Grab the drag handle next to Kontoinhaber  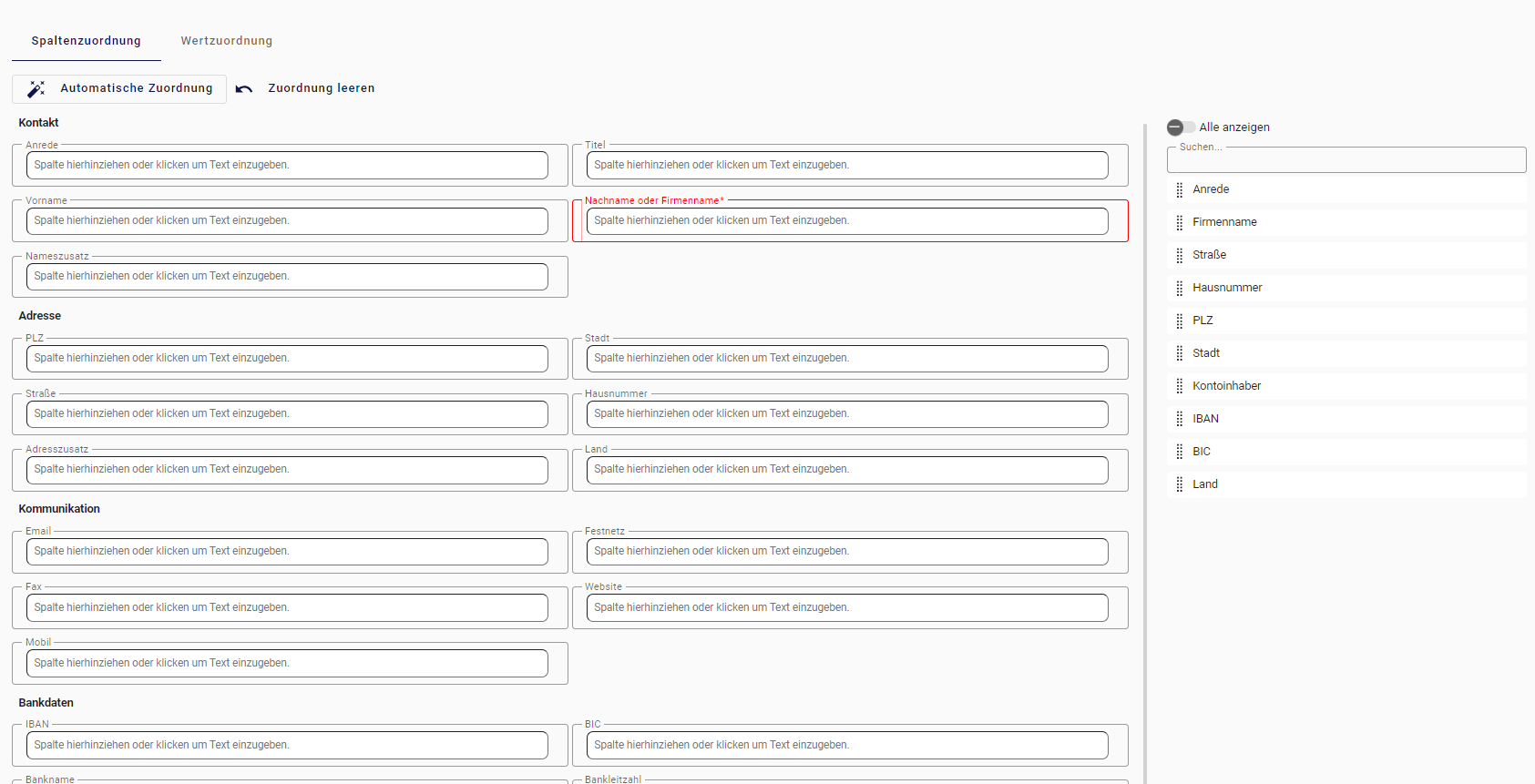point(1180,386)
